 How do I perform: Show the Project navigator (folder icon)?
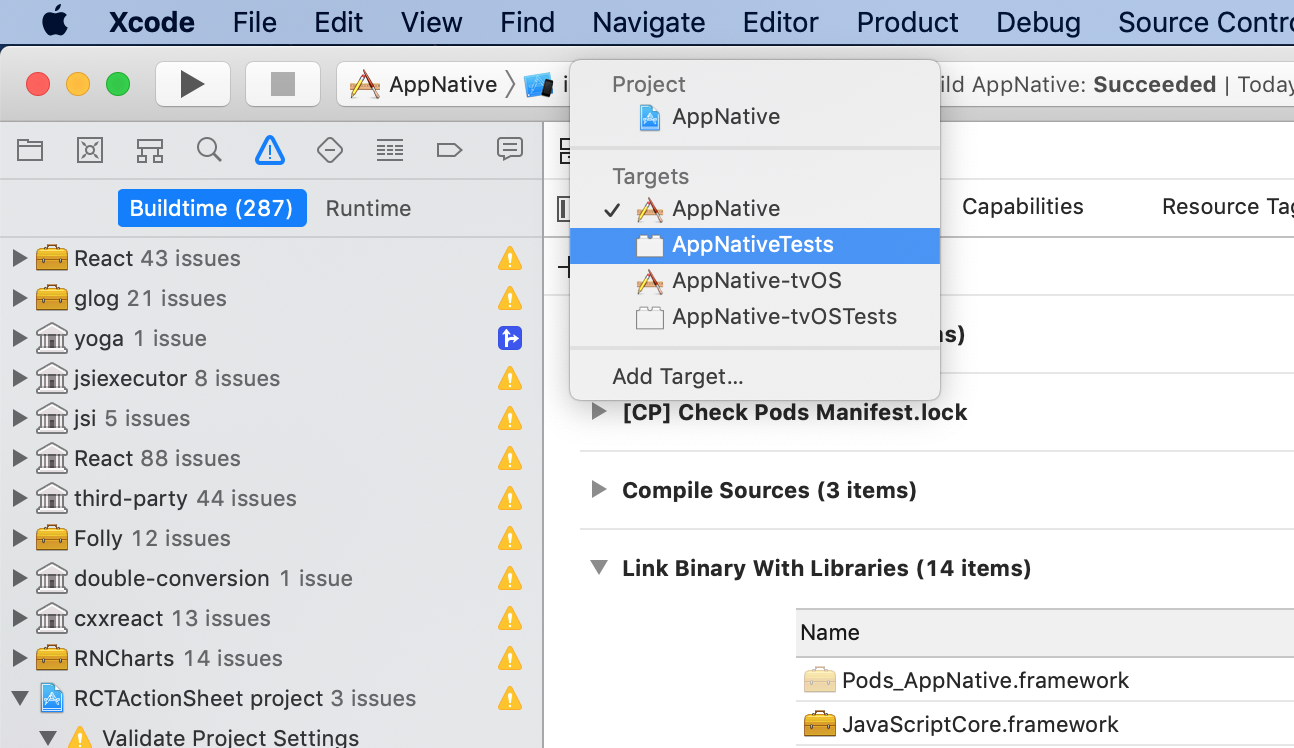[30, 150]
